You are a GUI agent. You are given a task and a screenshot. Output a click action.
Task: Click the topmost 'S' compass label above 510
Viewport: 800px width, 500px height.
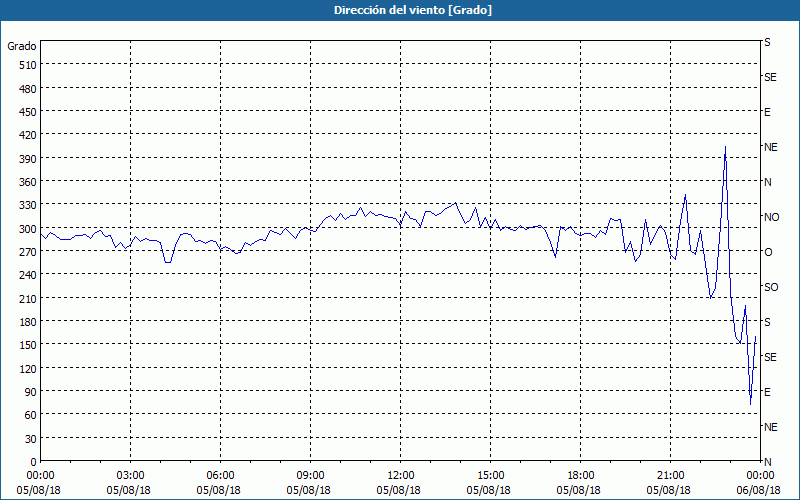(767, 42)
